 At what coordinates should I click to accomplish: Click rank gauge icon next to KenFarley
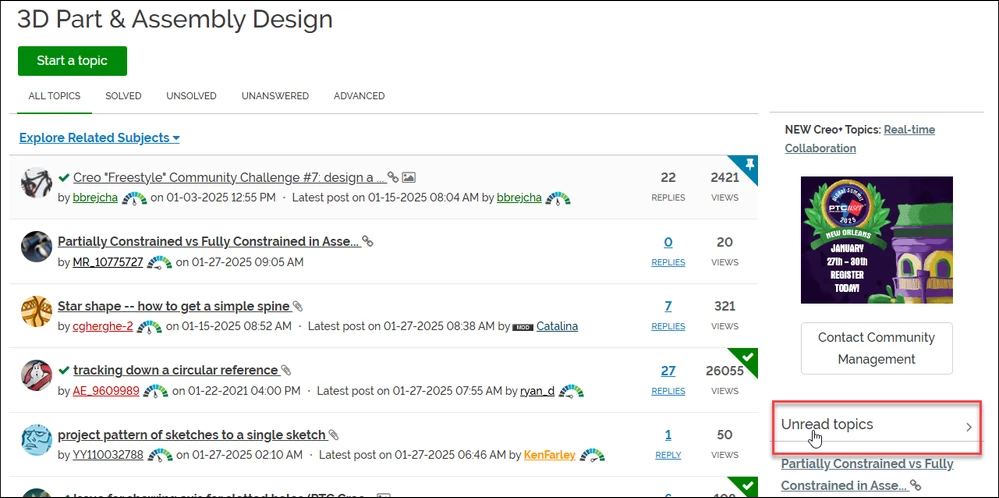coord(592,455)
